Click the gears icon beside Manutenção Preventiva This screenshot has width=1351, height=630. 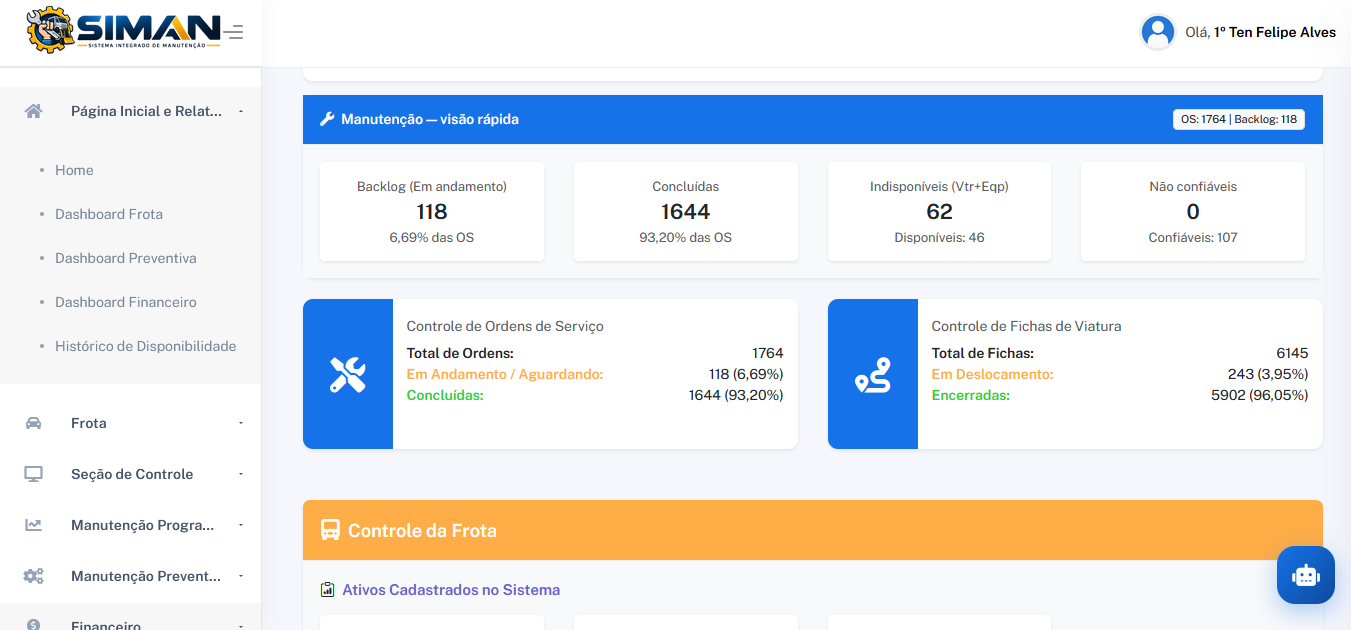[33, 576]
